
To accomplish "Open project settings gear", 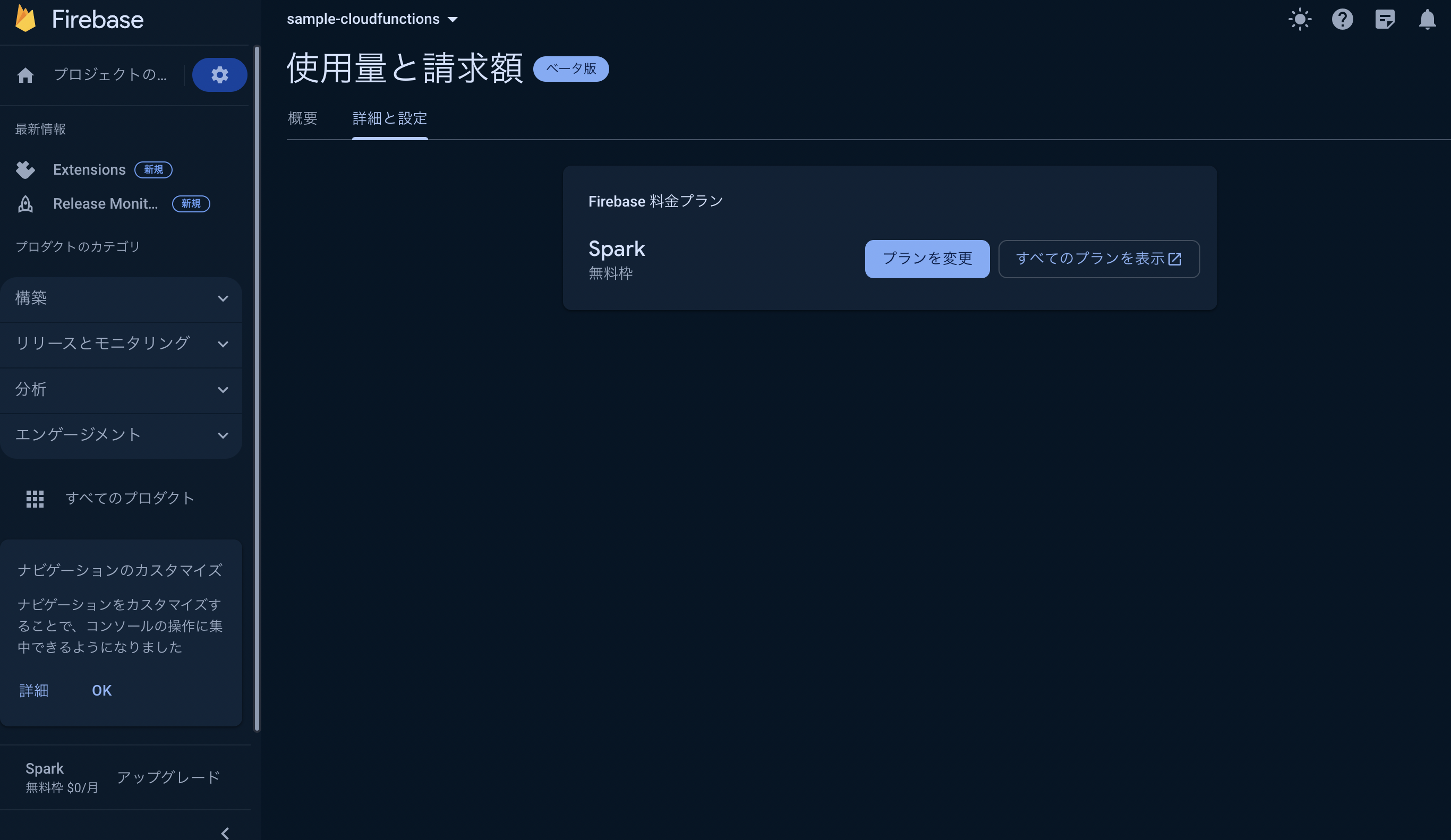I will click(219, 74).
